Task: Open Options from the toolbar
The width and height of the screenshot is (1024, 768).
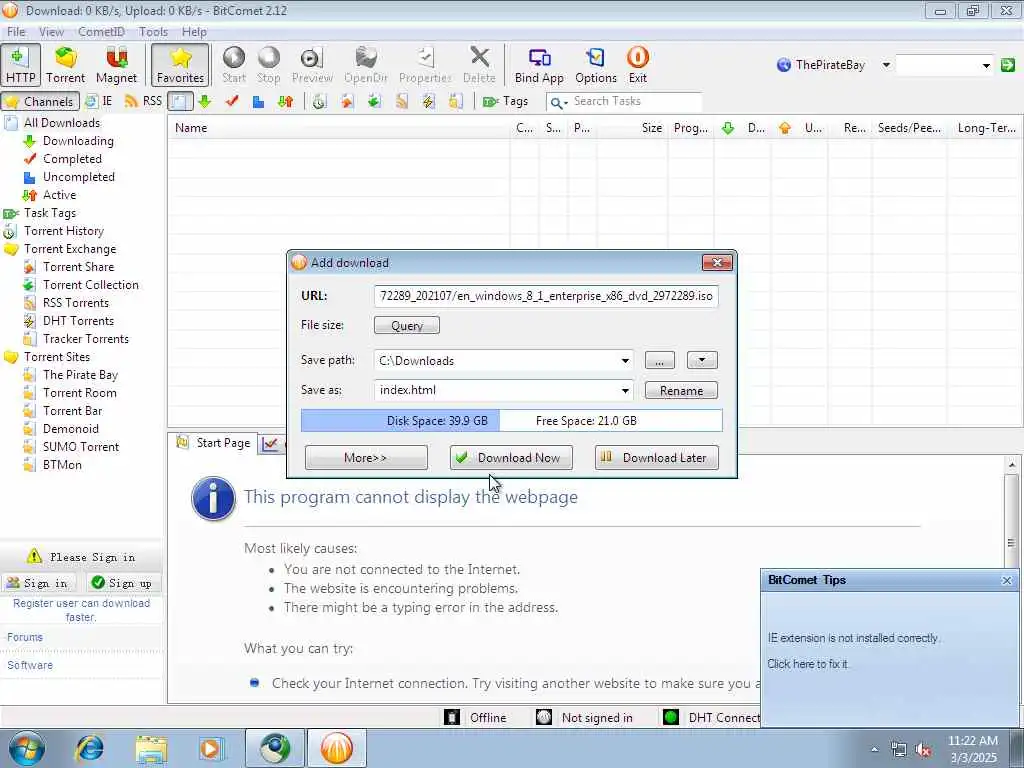Action: 596,65
